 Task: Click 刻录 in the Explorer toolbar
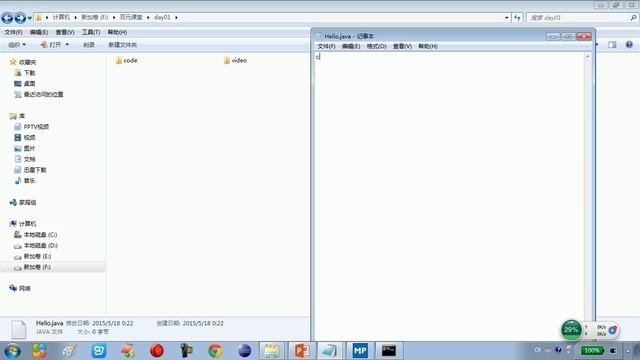point(89,44)
